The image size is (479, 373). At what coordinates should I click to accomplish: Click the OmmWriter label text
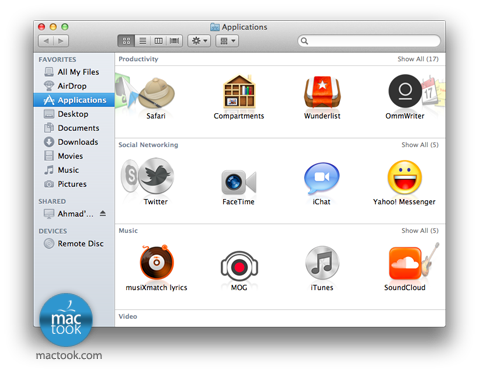405,116
